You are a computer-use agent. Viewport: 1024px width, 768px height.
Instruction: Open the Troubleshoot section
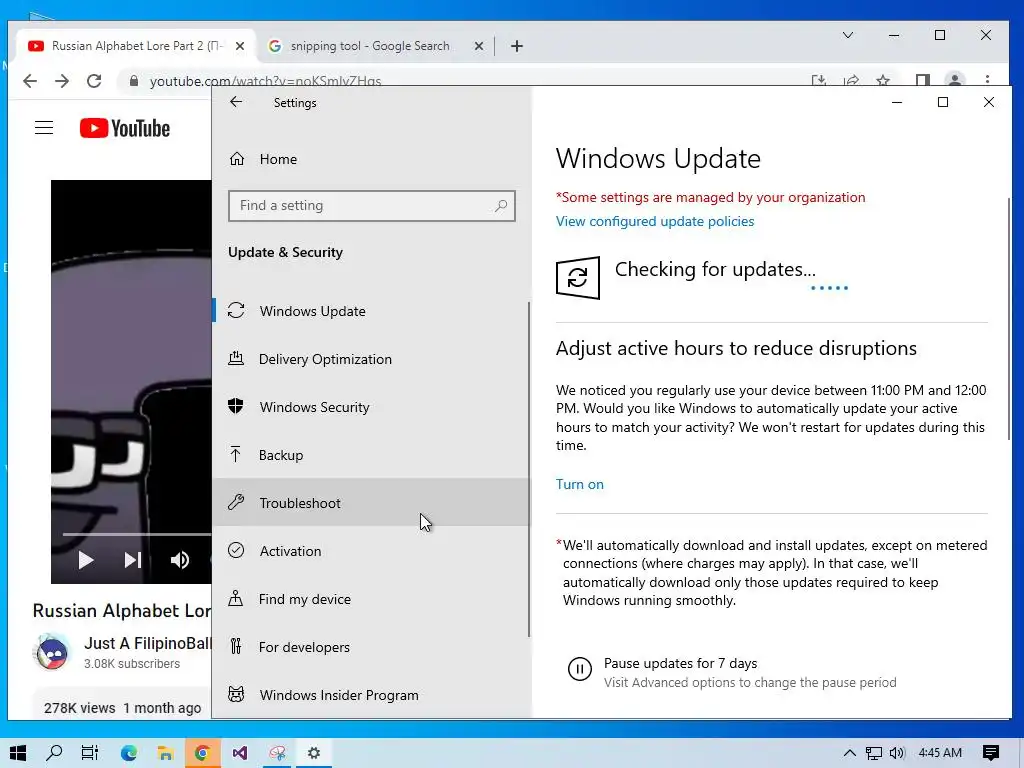click(x=371, y=503)
